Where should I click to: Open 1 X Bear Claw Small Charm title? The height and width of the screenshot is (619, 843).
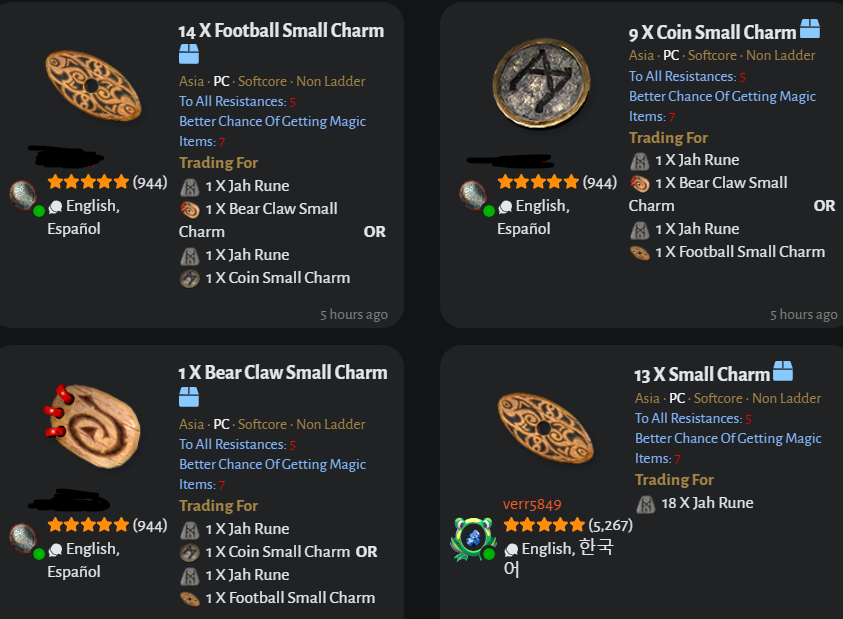coord(282,373)
